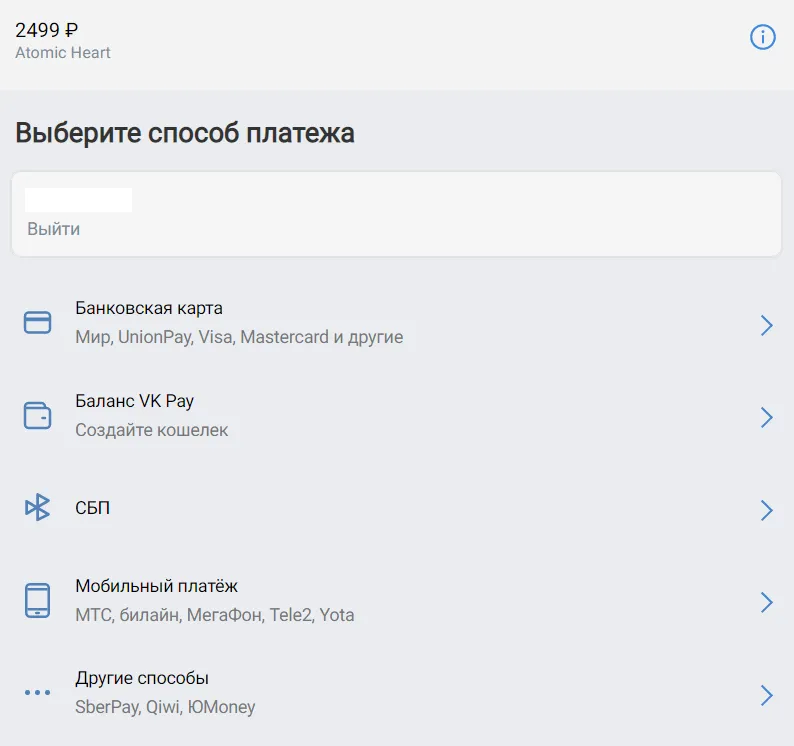Choose Другие способы payment option

[142, 678]
